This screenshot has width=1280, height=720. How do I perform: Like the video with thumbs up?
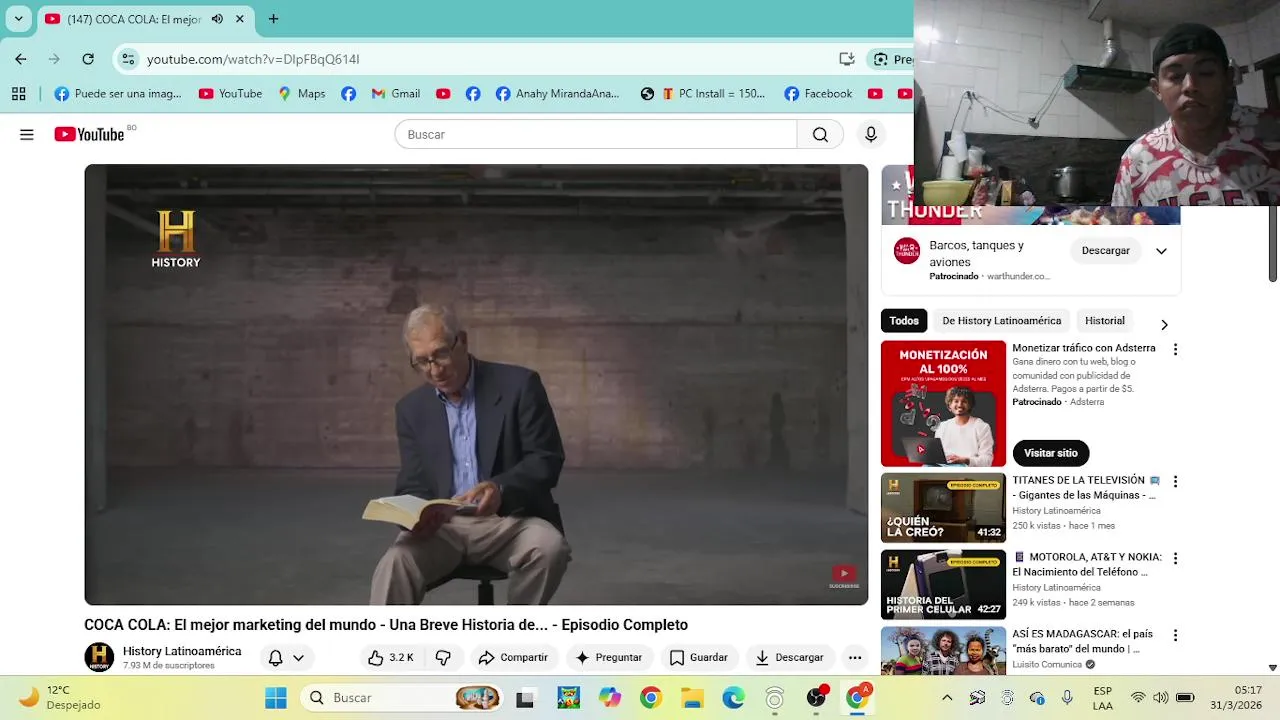(391, 657)
